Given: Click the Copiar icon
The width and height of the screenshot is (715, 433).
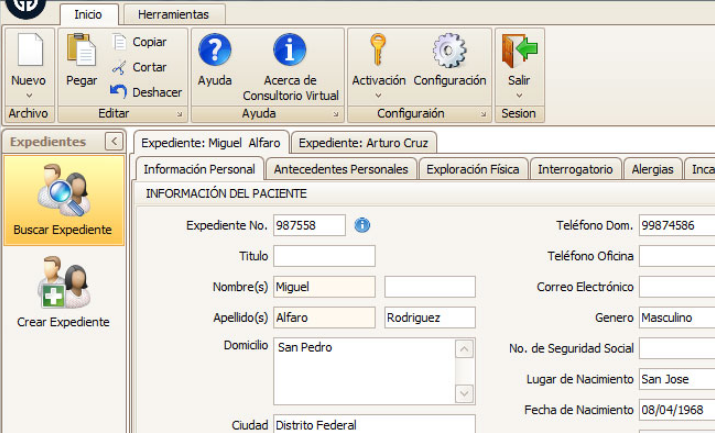Looking at the screenshot, I should (x=120, y=42).
